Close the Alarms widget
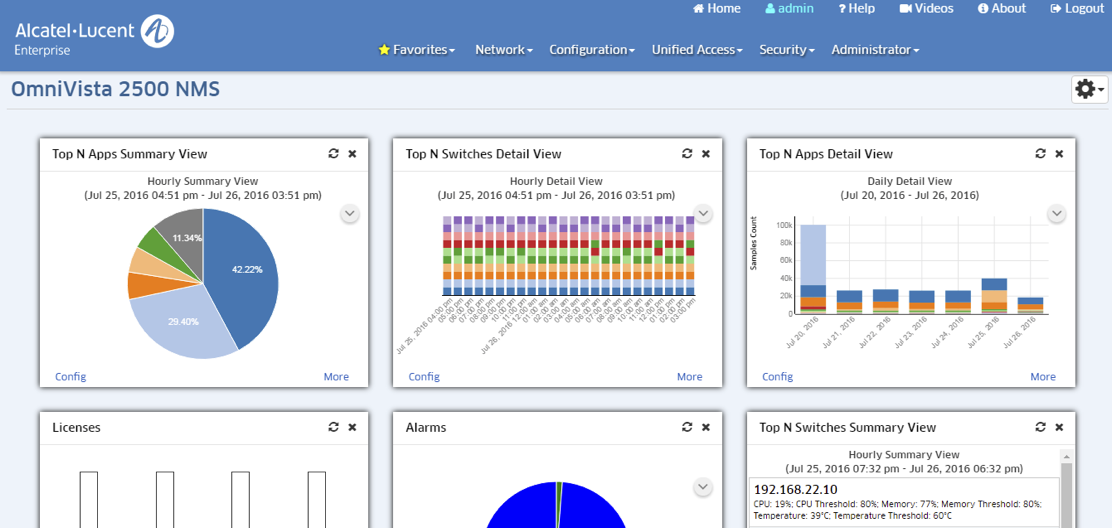Viewport: 1112px width, 528px height. [x=706, y=427]
